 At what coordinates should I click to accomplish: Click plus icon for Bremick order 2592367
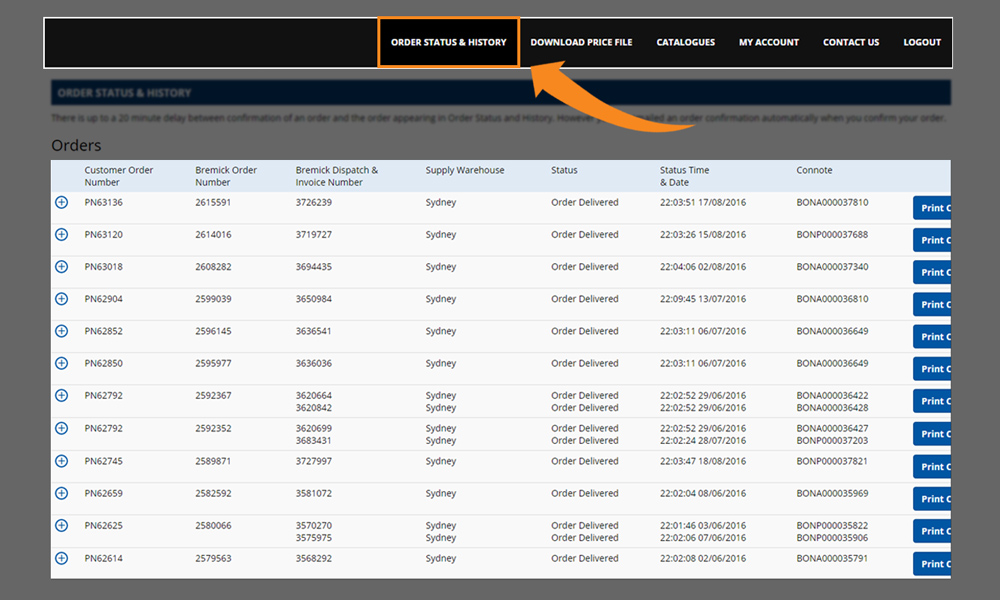point(61,396)
